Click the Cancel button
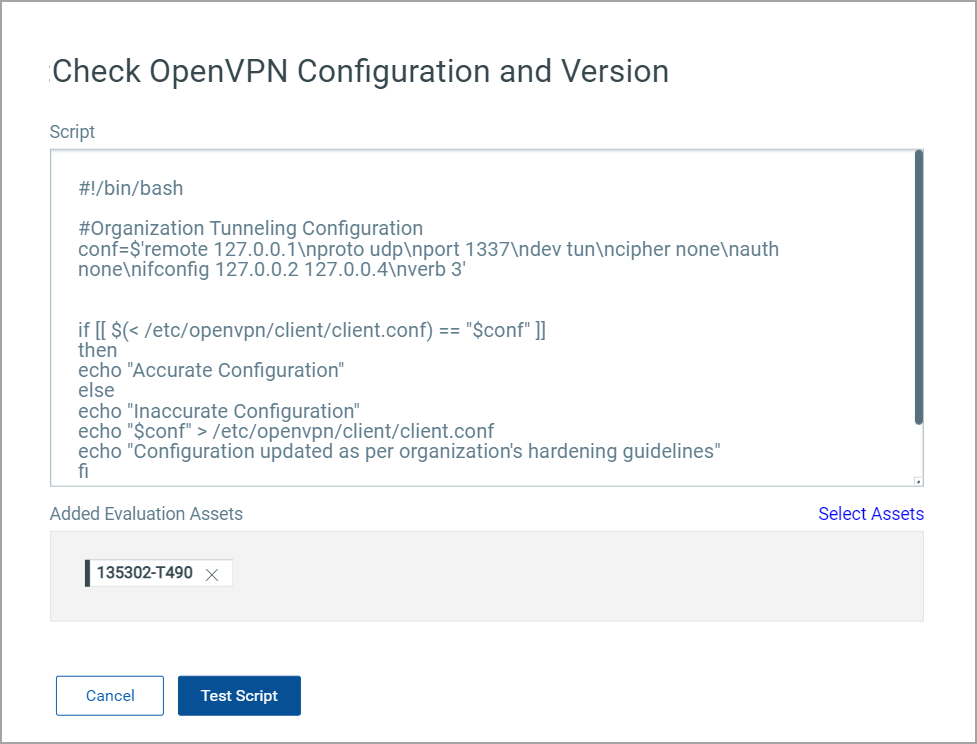 110,696
